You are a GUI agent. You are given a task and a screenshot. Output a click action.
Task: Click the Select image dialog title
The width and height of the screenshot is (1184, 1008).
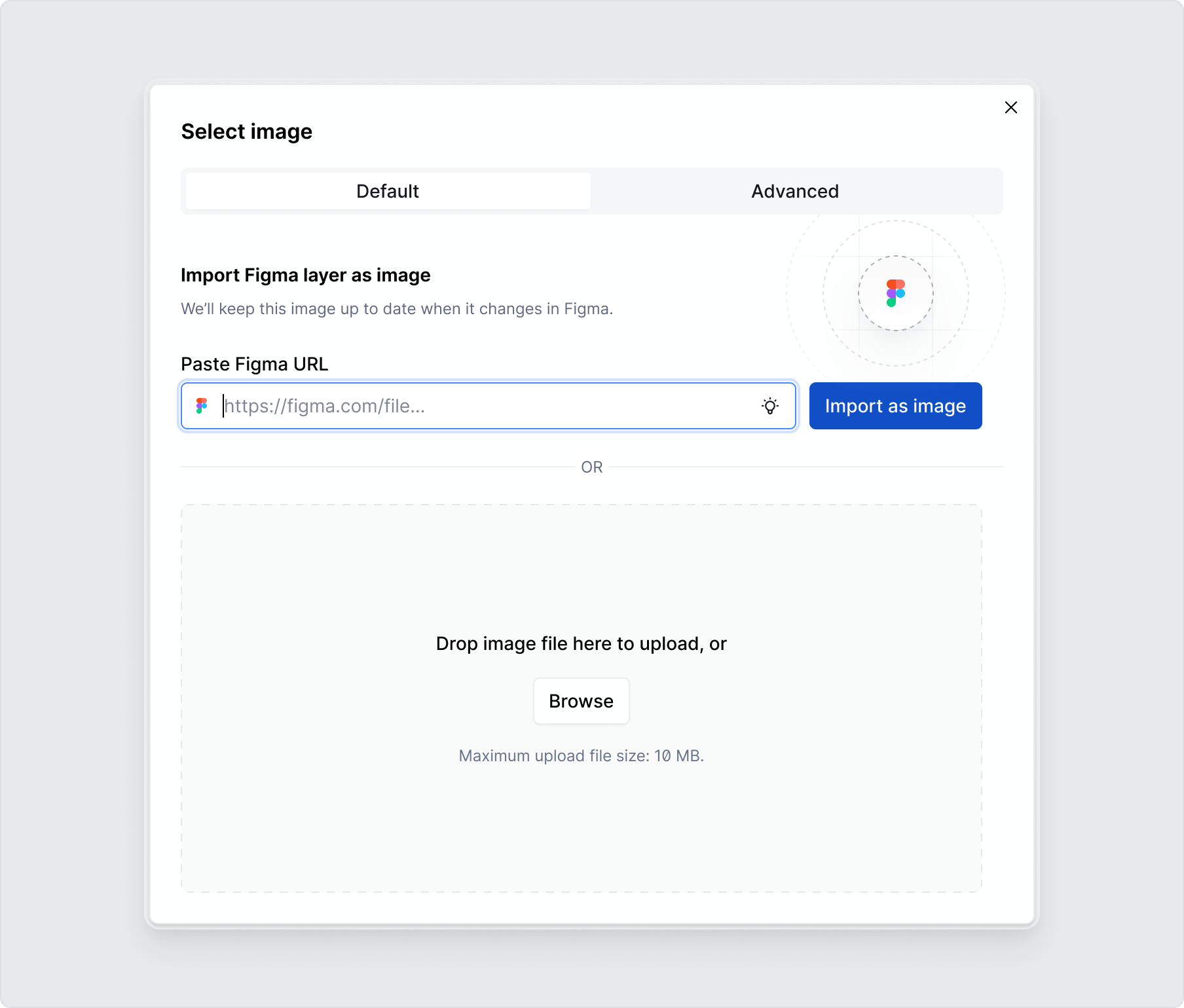point(247,131)
